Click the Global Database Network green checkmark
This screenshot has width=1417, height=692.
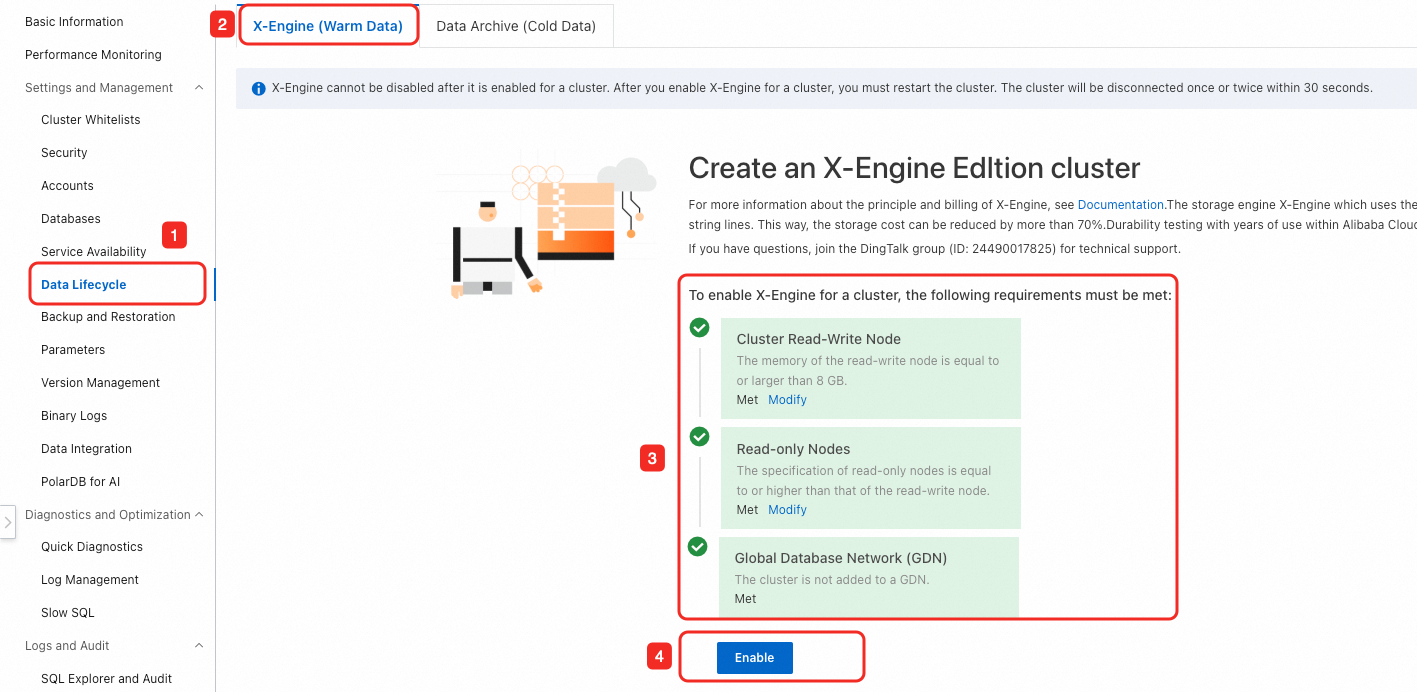pyautogui.click(x=698, y=547)
